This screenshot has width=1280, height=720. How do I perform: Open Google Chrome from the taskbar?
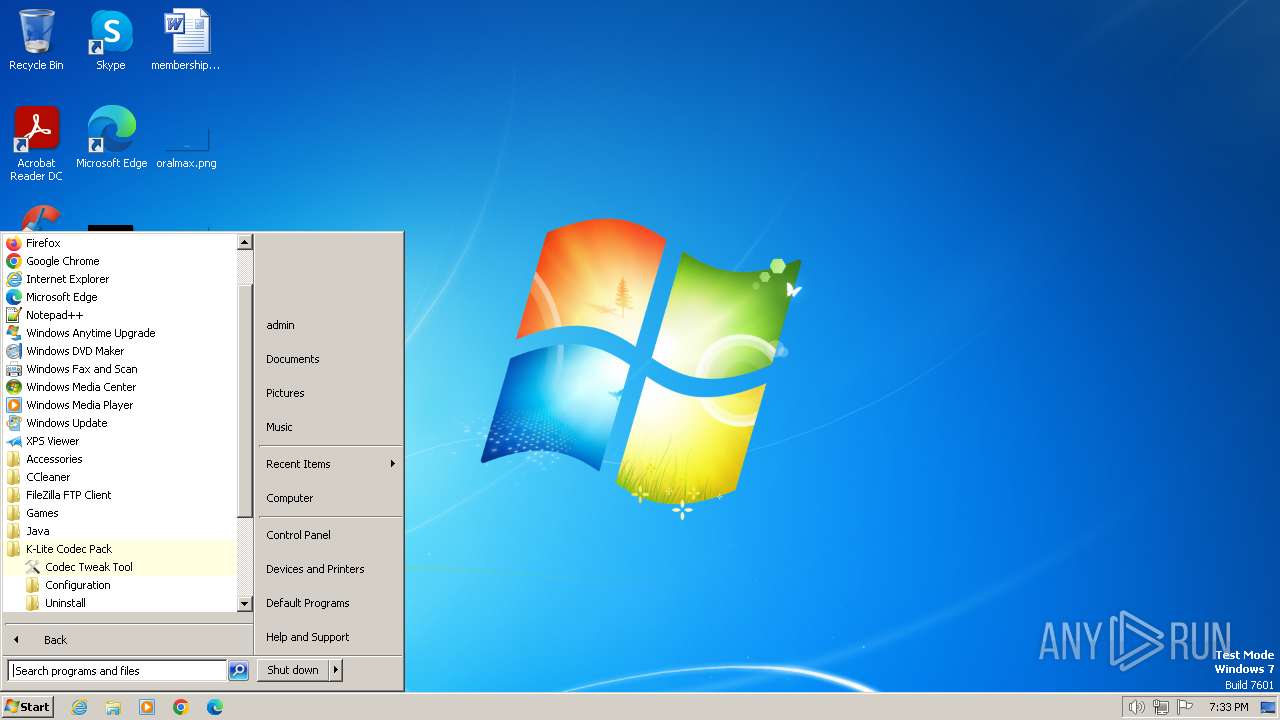click(x=181, y=707)
